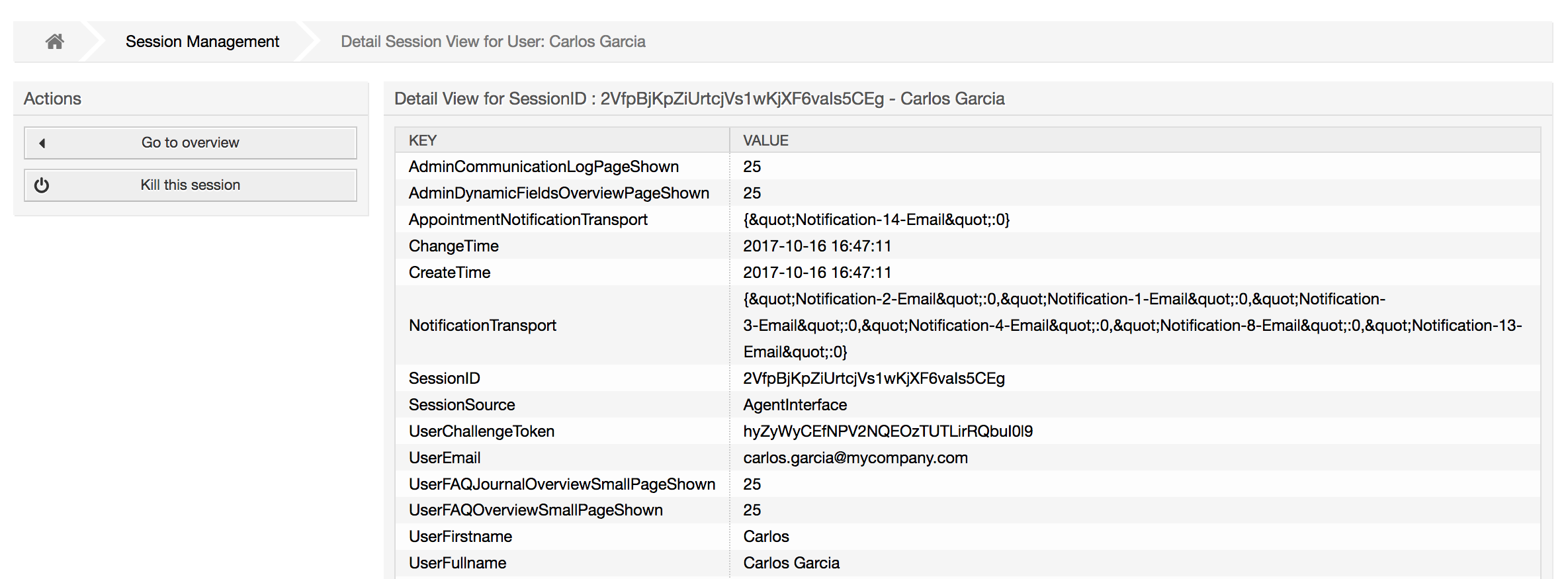Click the Actions panel heading
1568x579 pixels.
(x=53, y=99)
